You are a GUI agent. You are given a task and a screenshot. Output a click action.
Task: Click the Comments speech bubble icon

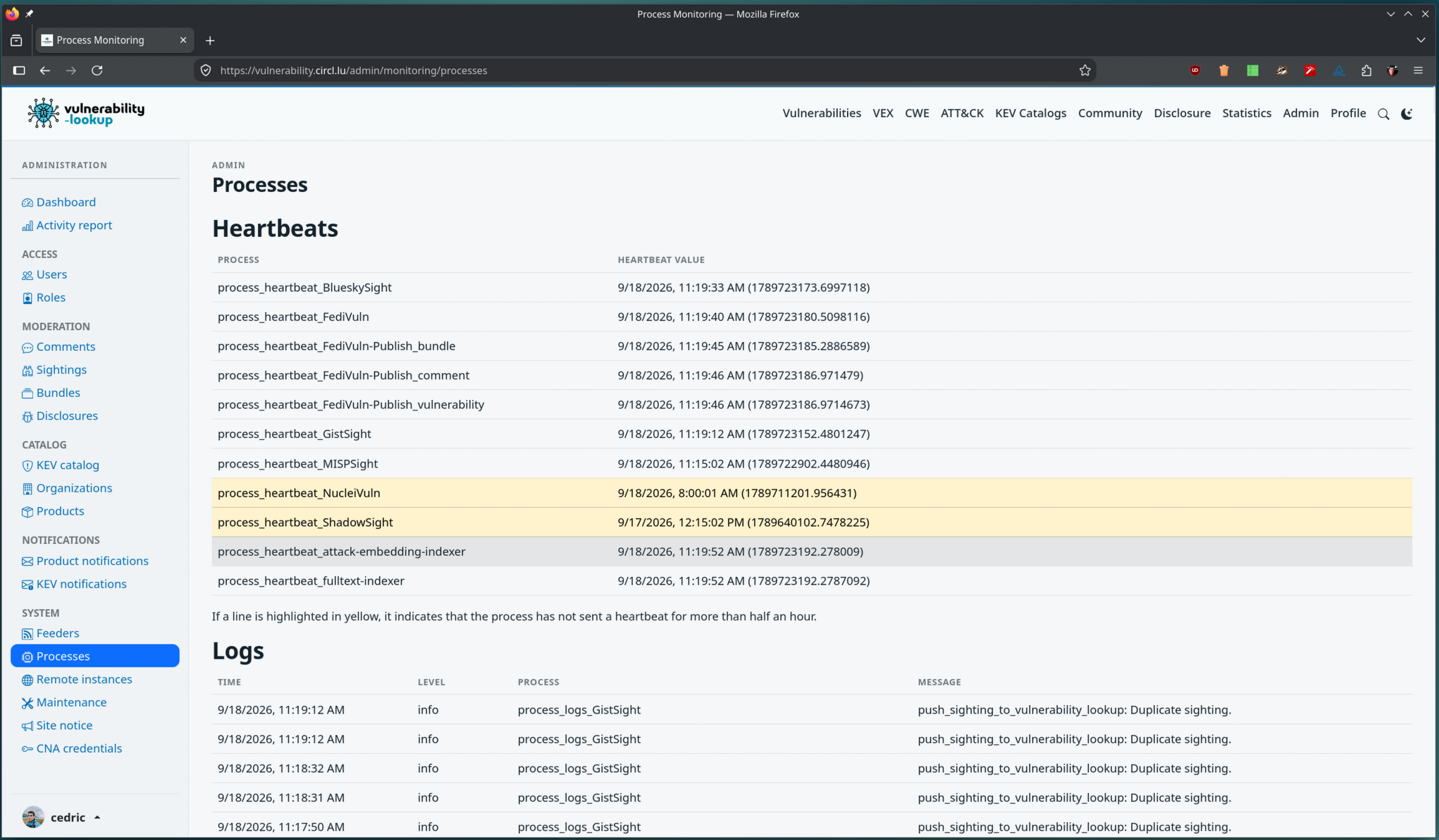click(x=27, y=347)
